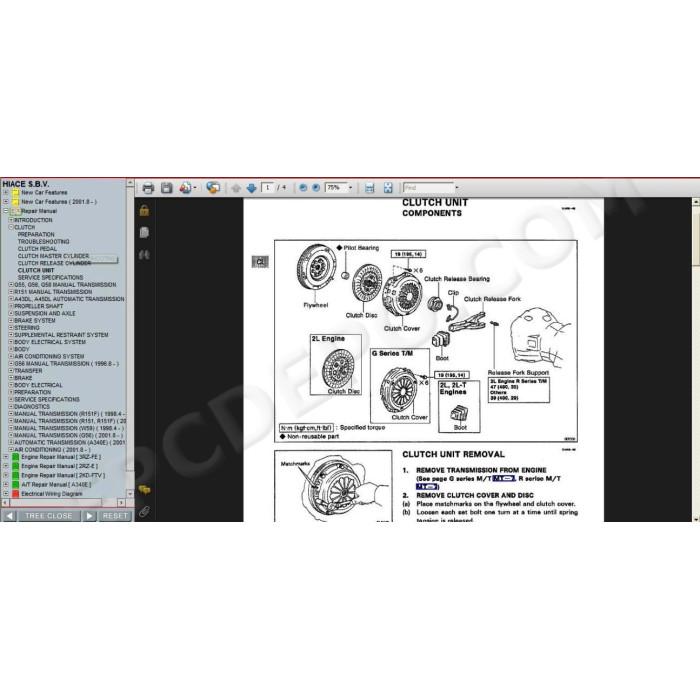Click yellow book icon of New Car Features
Viewport: 700px width, 700px height.
point(16,193)
